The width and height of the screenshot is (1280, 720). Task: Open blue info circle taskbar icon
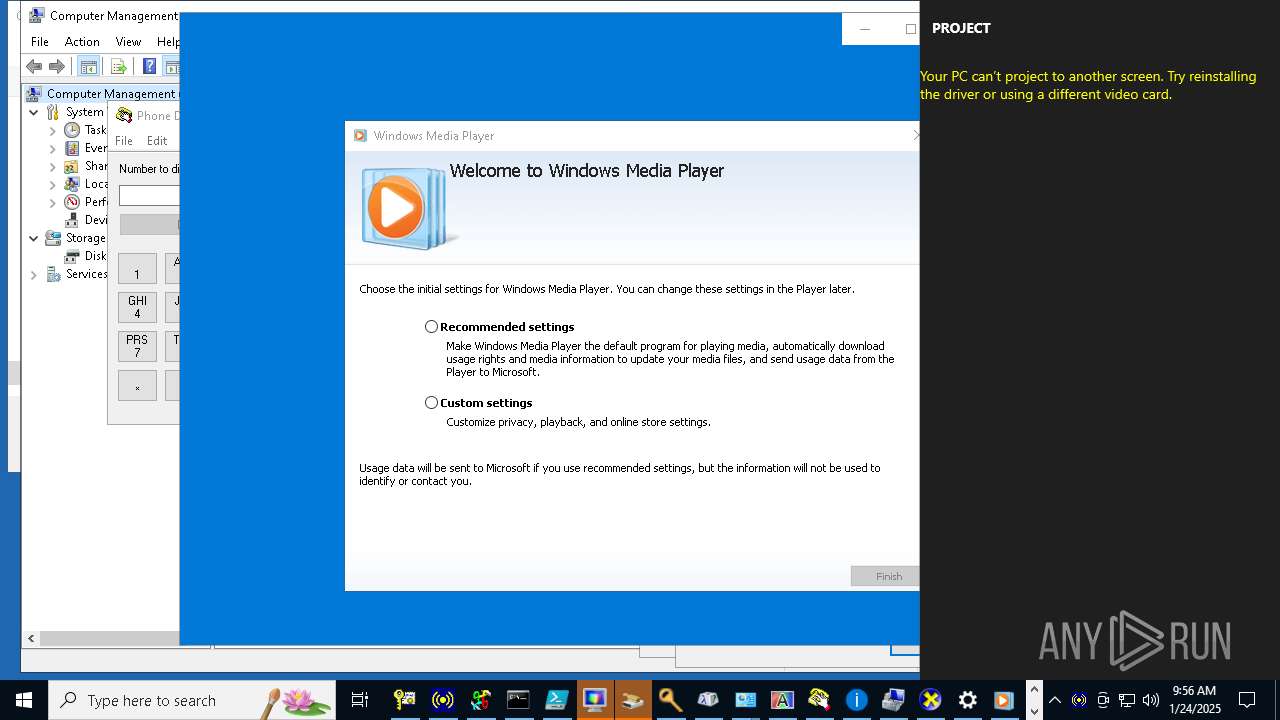857,700
